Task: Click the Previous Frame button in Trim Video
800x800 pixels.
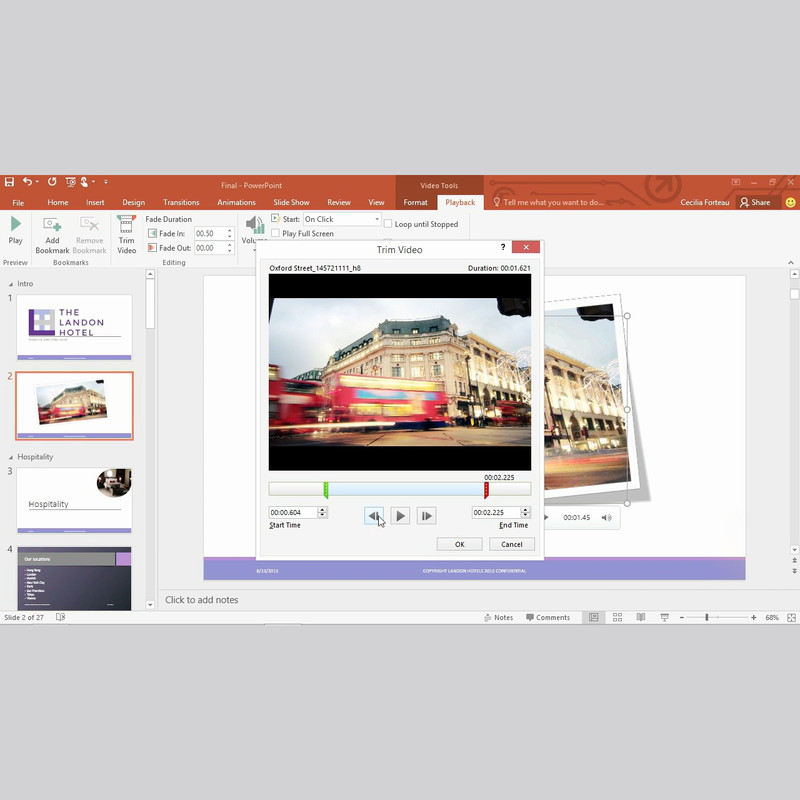Action: pos(373,516)
